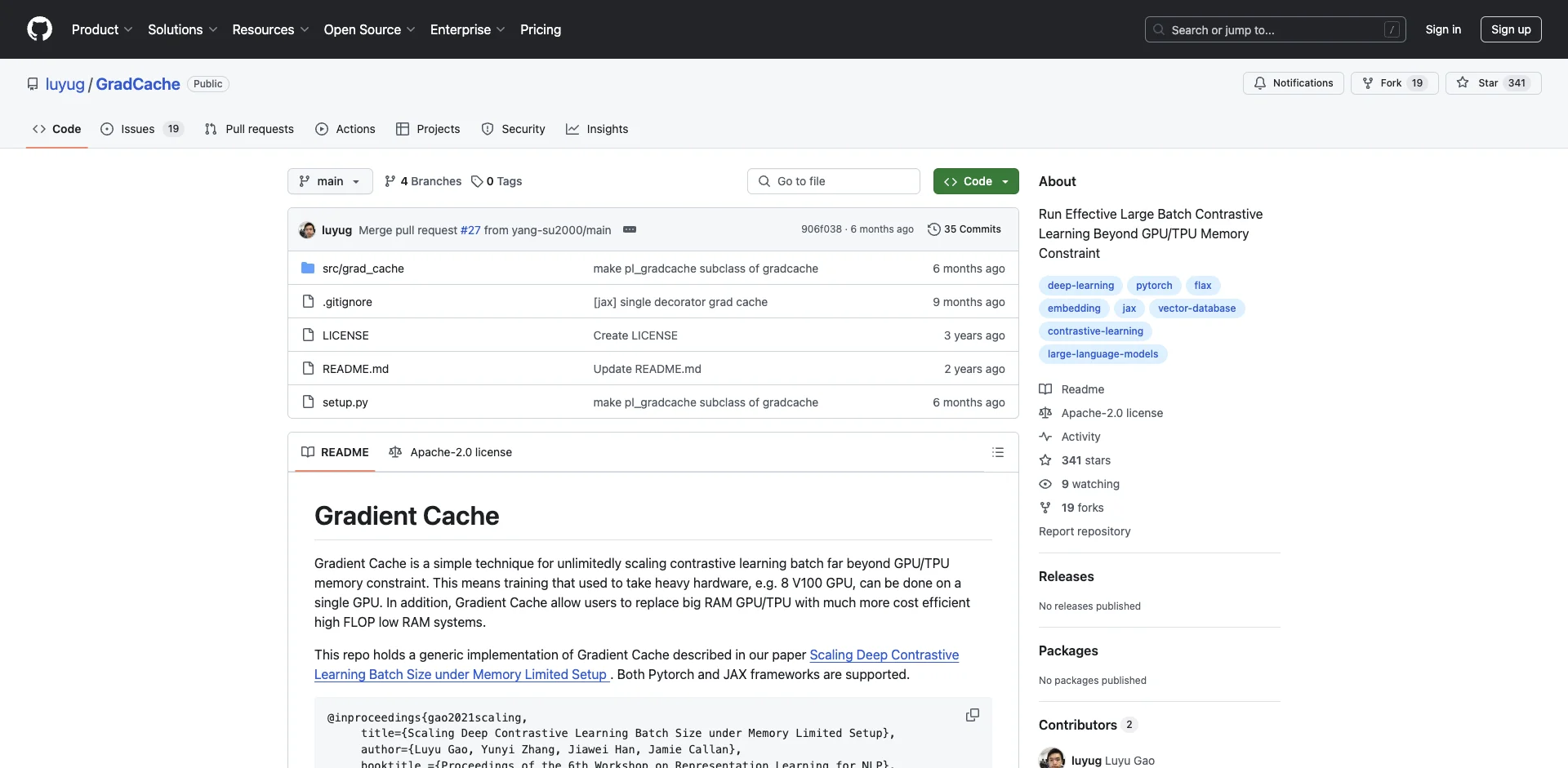Focus the Search or jump to field
Image resolution: width=1568 pixels, height=768 pixels.
tap(1276, 29)
